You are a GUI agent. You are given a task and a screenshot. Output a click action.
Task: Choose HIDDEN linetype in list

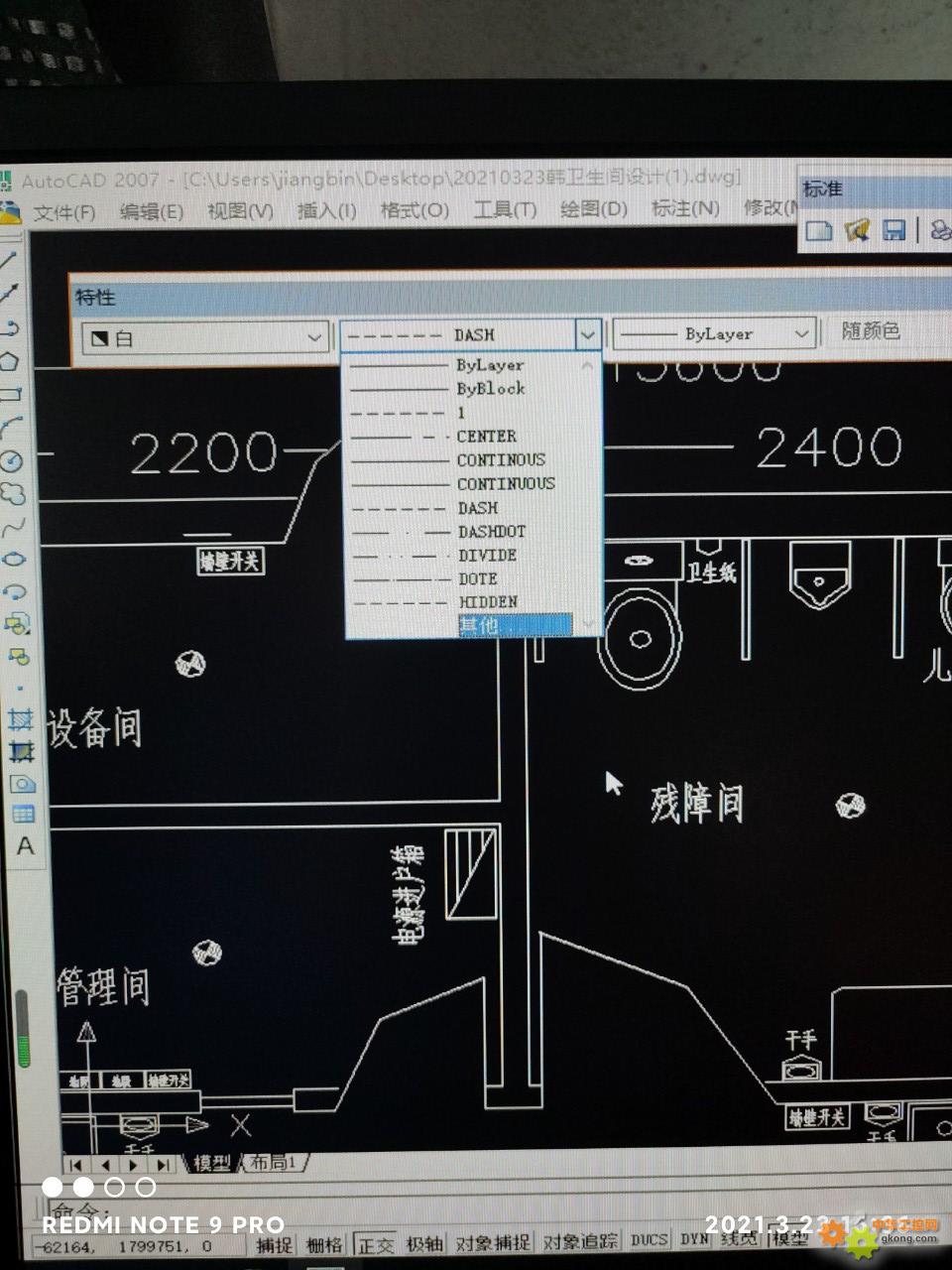[x=464, y=602]
